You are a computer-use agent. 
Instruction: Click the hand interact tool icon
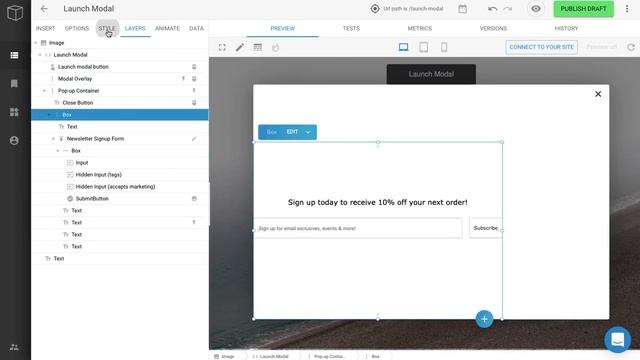(276, 47)
